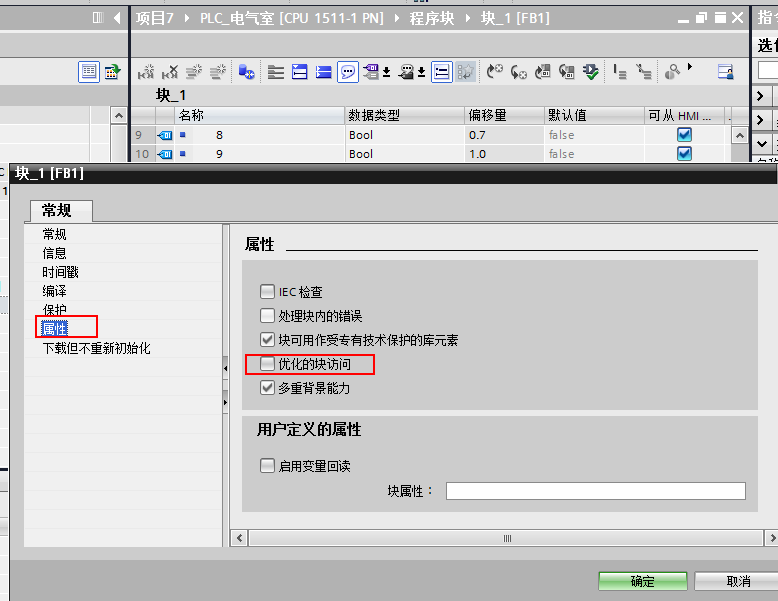The height and width of the screenshot is (601, 778).
Task: Select 常规 in the left navigation list
Action: [x=55, y=234]
